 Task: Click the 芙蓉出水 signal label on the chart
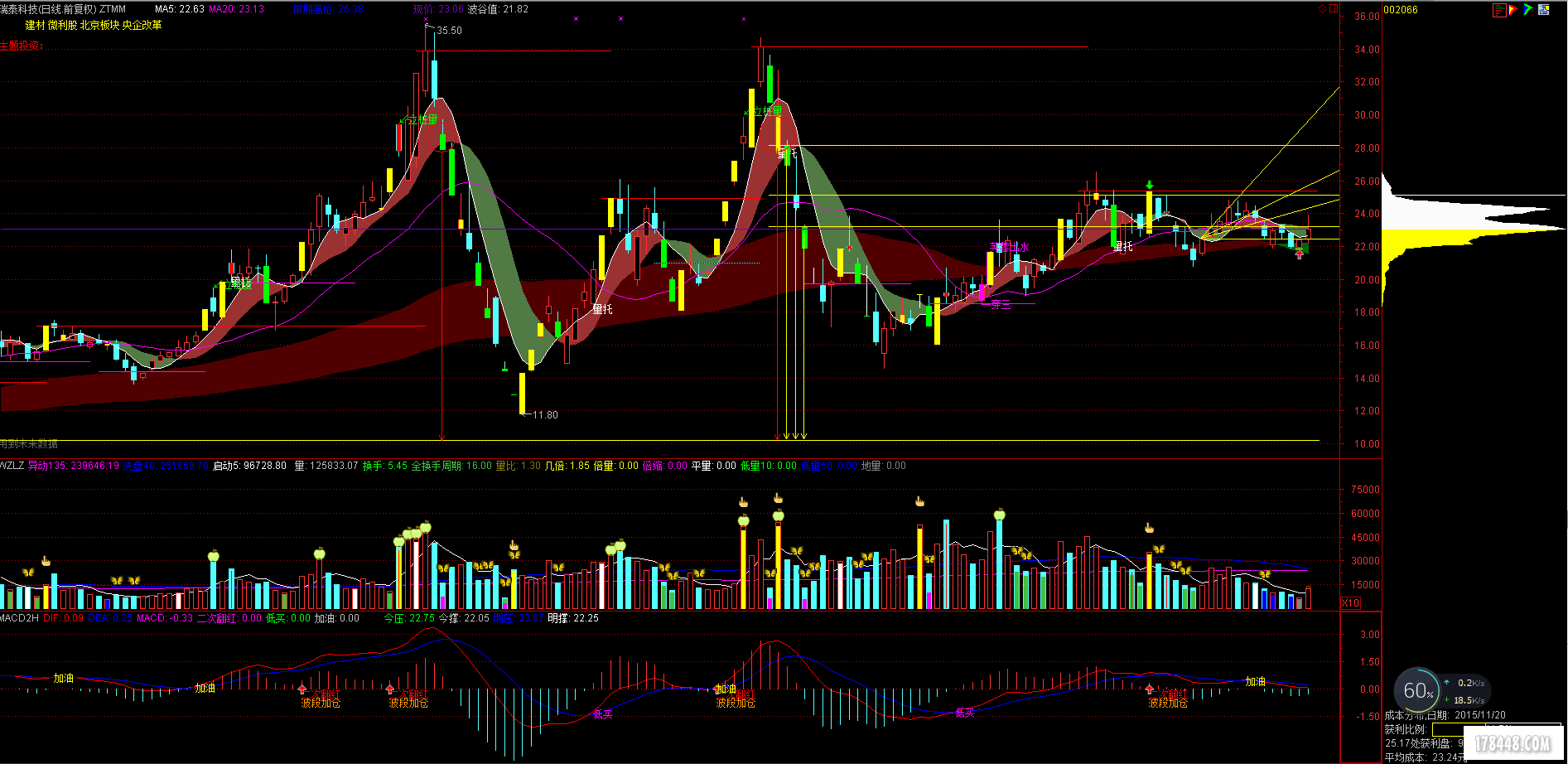pyautogui.click(x=1009, y=247)
